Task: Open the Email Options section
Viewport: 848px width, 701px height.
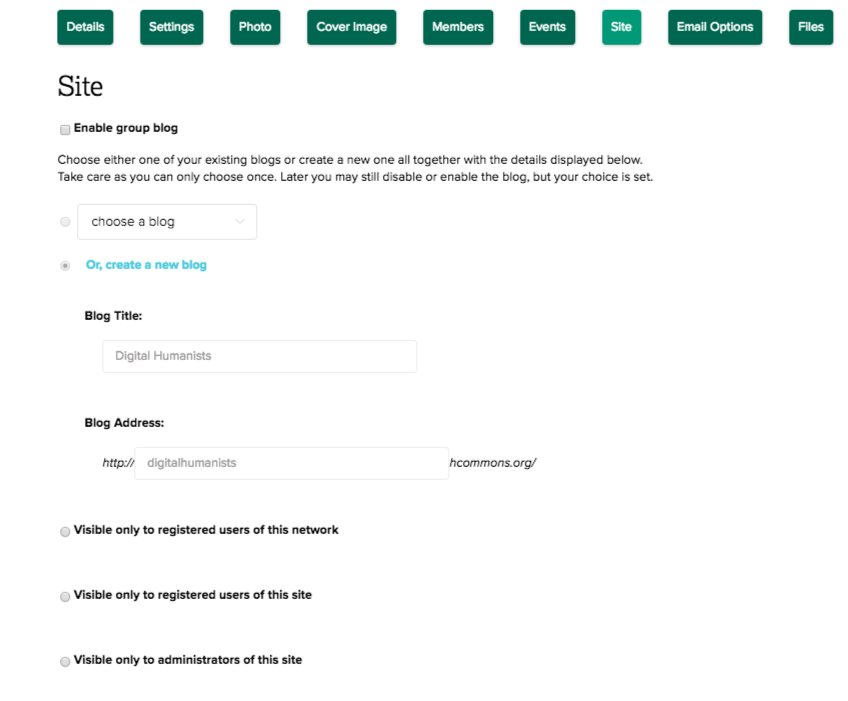Action: click(714, 27)
